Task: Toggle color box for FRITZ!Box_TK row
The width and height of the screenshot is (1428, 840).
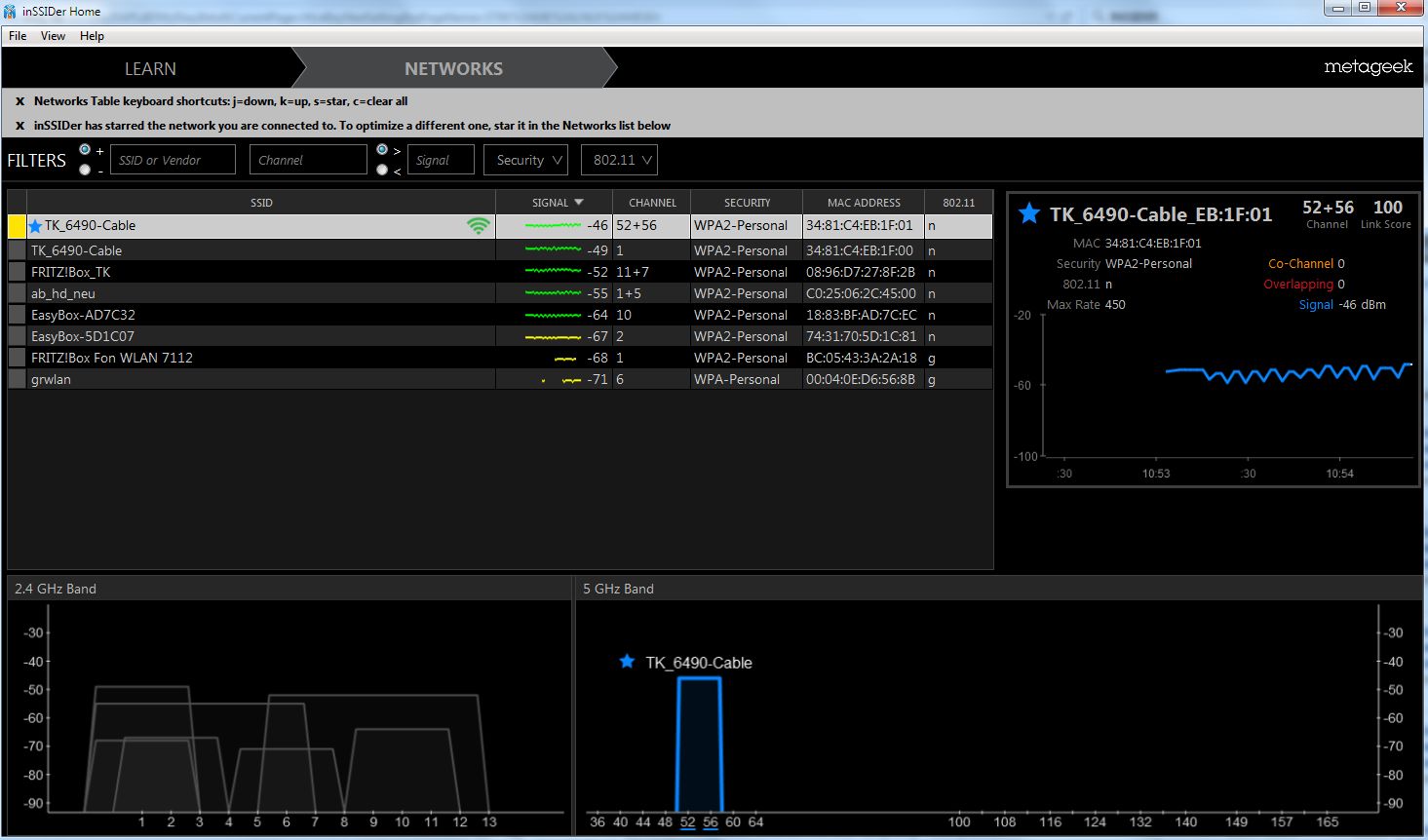Action: point(18,272)
